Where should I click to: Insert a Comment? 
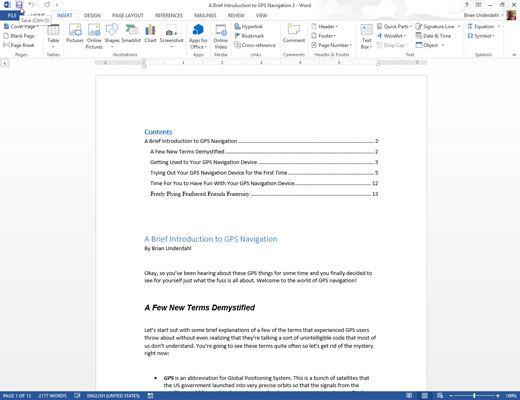294,34
